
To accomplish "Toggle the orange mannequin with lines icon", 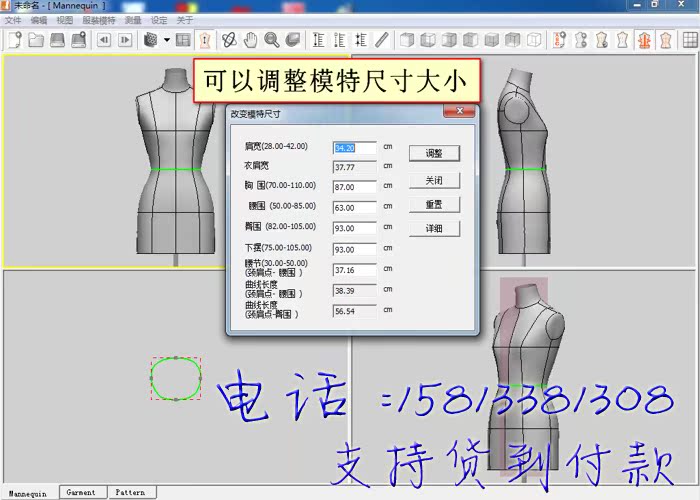I will [644, 40].
